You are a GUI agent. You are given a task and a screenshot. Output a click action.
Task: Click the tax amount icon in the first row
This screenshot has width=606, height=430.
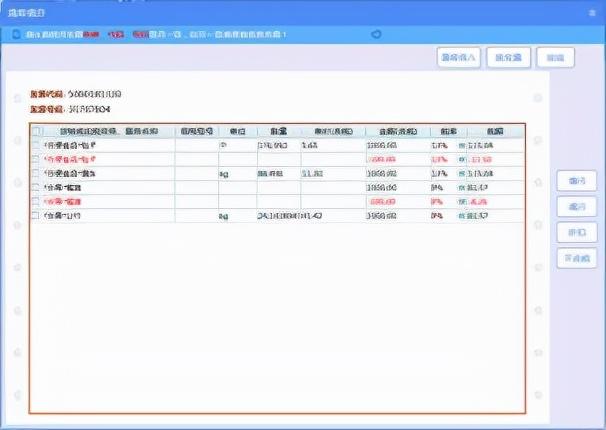(462, 146)
